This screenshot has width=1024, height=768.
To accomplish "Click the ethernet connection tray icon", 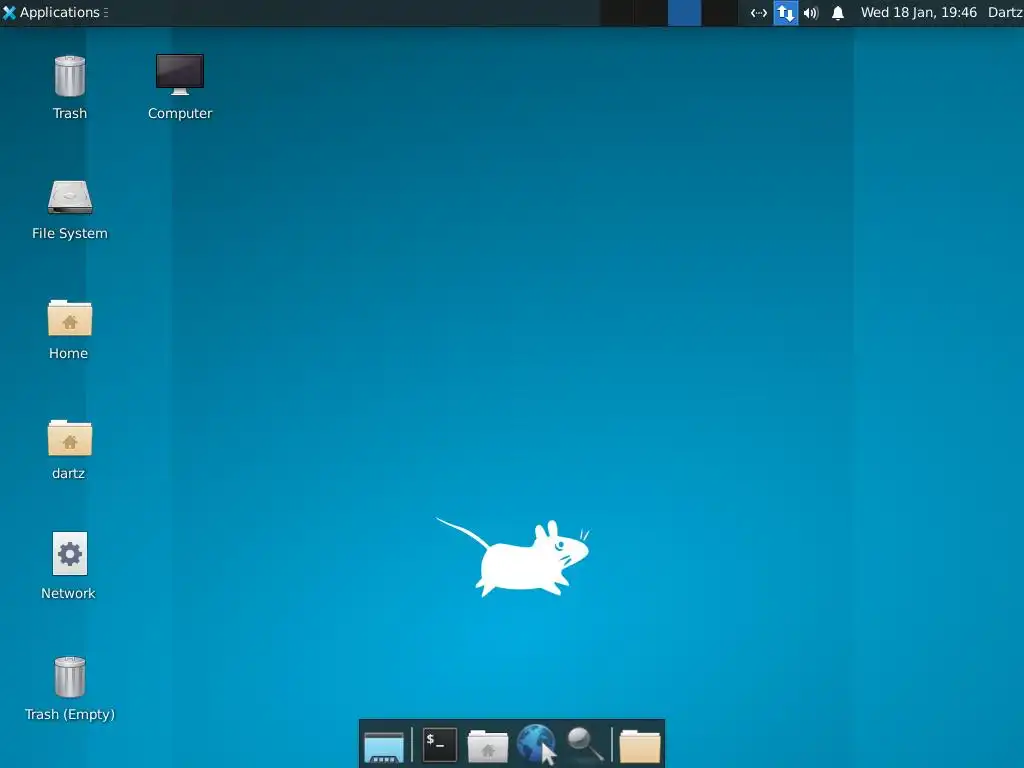I will tap(758, 13).
